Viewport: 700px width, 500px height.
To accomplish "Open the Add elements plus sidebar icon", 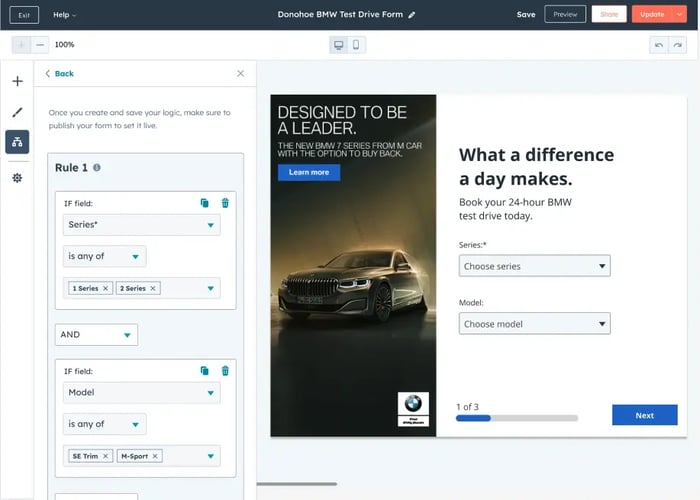I will click(x=17, y=81).
